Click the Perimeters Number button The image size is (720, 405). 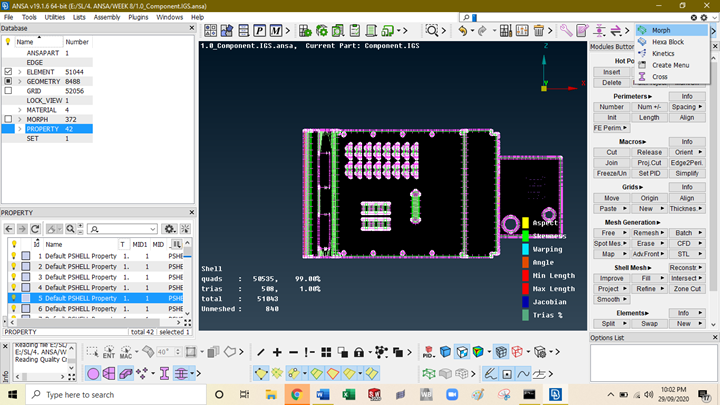611,107
